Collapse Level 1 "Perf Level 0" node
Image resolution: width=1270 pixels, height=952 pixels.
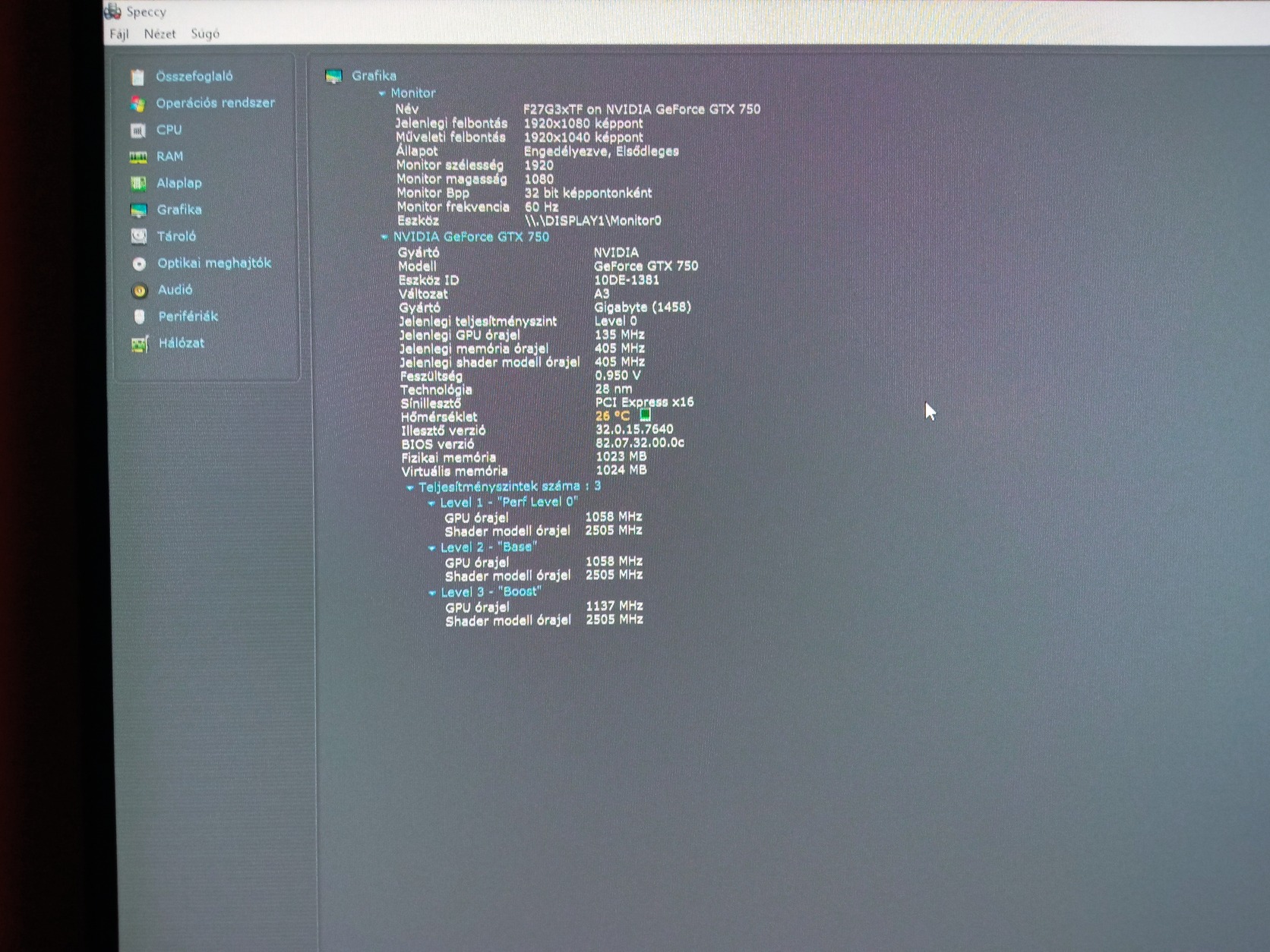pos(431,503)
